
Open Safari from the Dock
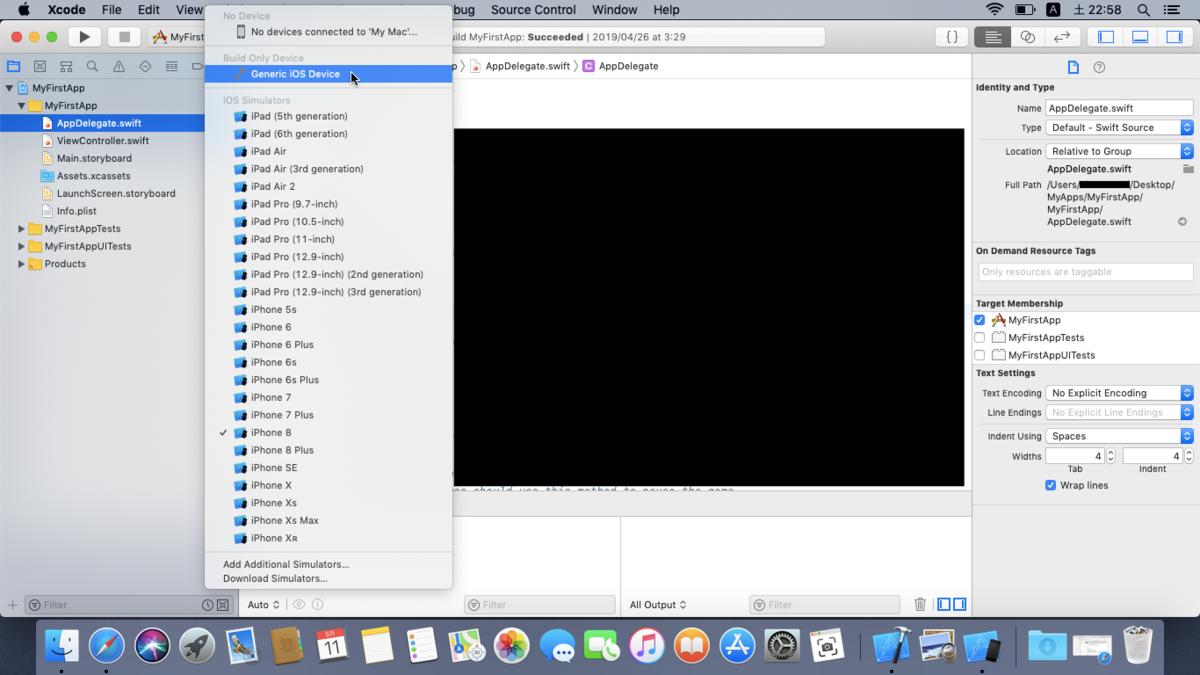click(107, 646)
